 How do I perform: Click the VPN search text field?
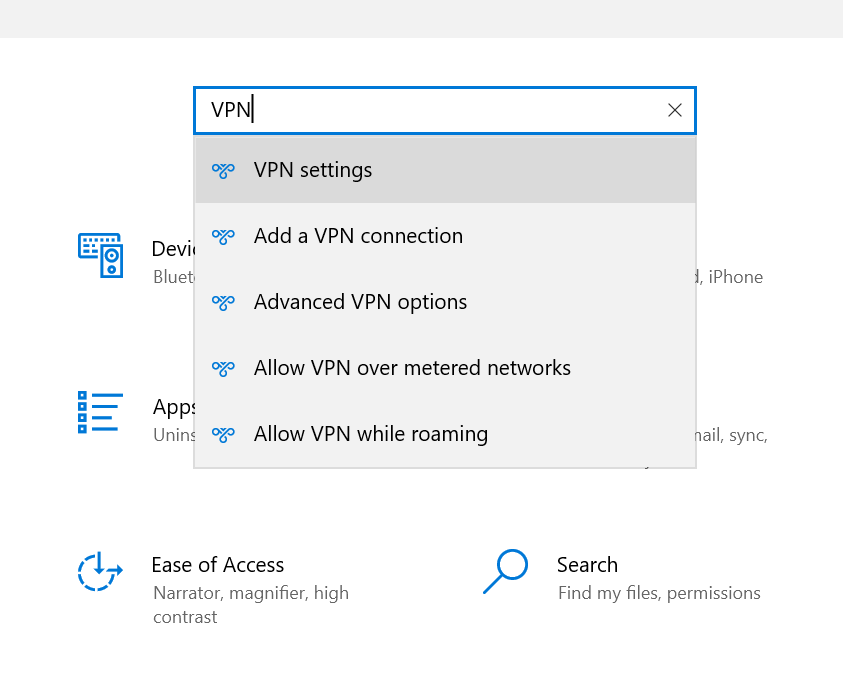click(x=430, y=110)
